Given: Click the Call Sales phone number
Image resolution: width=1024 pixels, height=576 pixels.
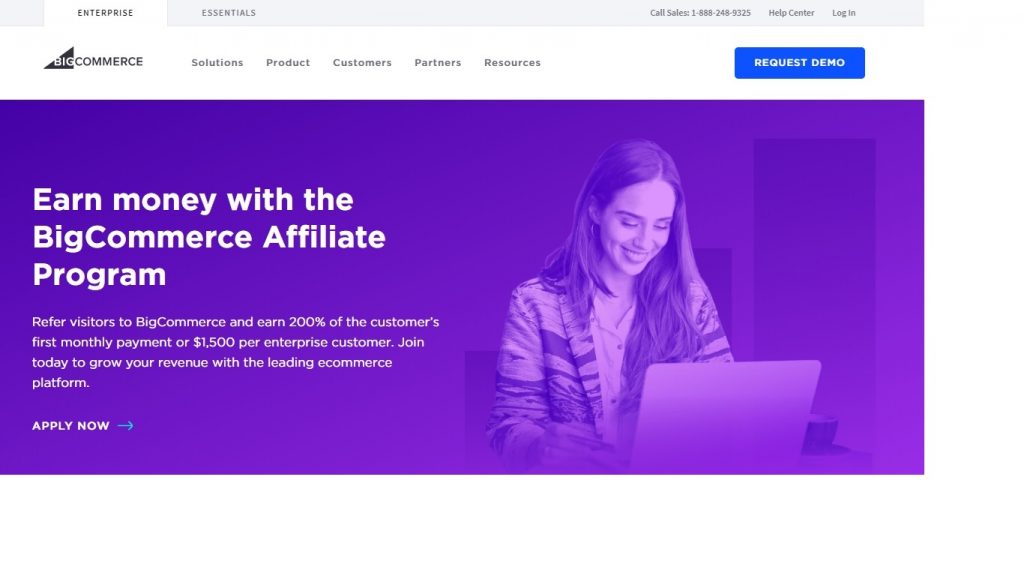Looking at the screenshot, I should click(700, 13).
